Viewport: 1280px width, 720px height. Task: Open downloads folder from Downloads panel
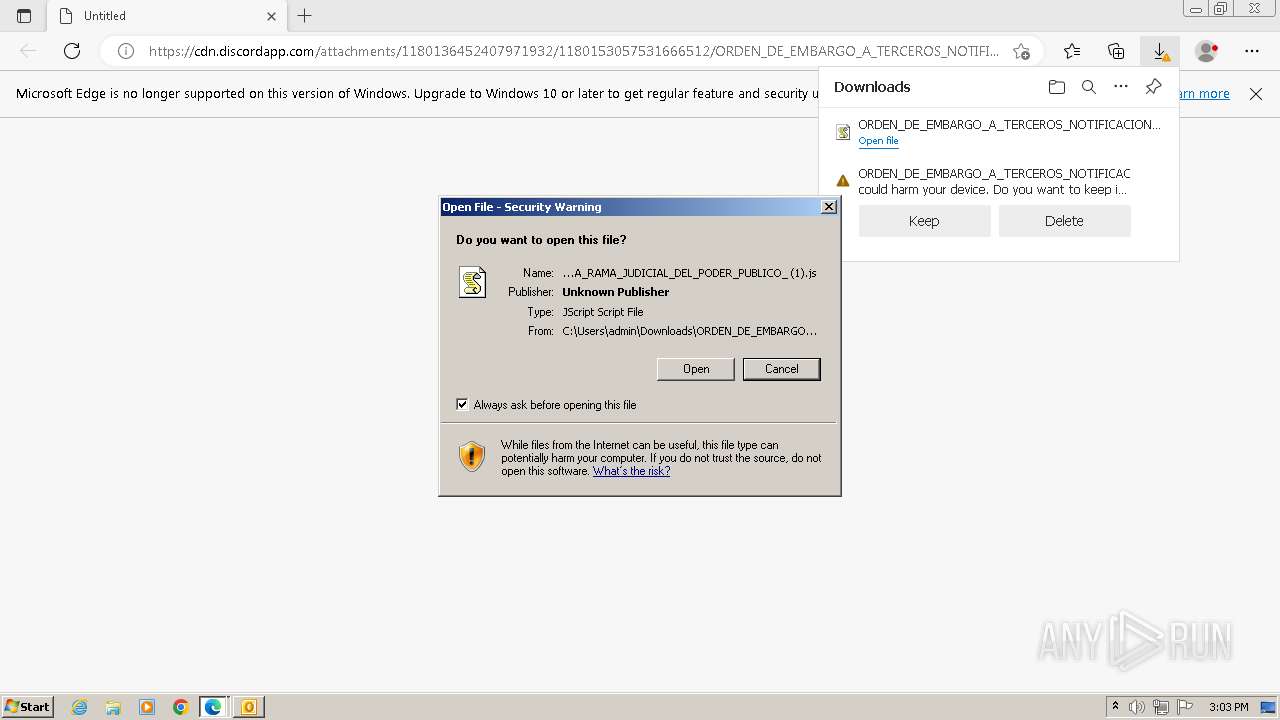[1057, 87]
